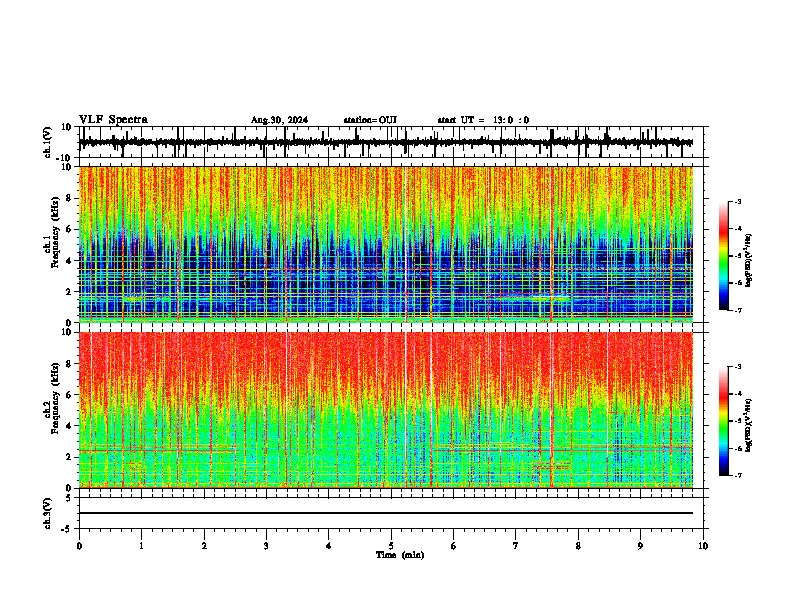Click time axis tick label 7
The image size is (792, 612).
[x=516, y=546]
